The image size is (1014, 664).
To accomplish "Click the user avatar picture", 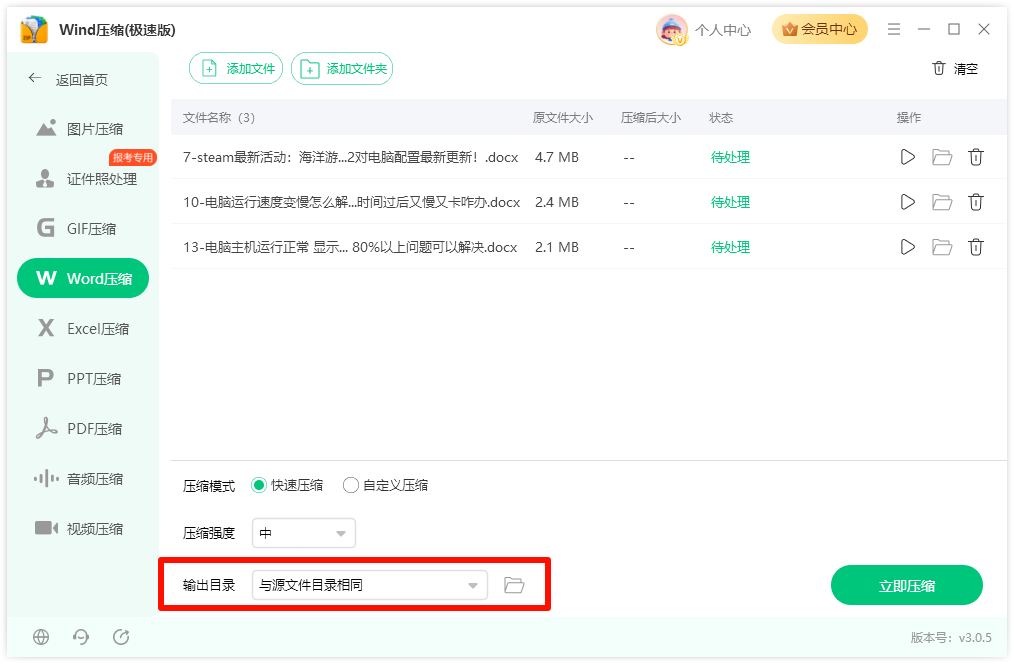I will (671, 30).
